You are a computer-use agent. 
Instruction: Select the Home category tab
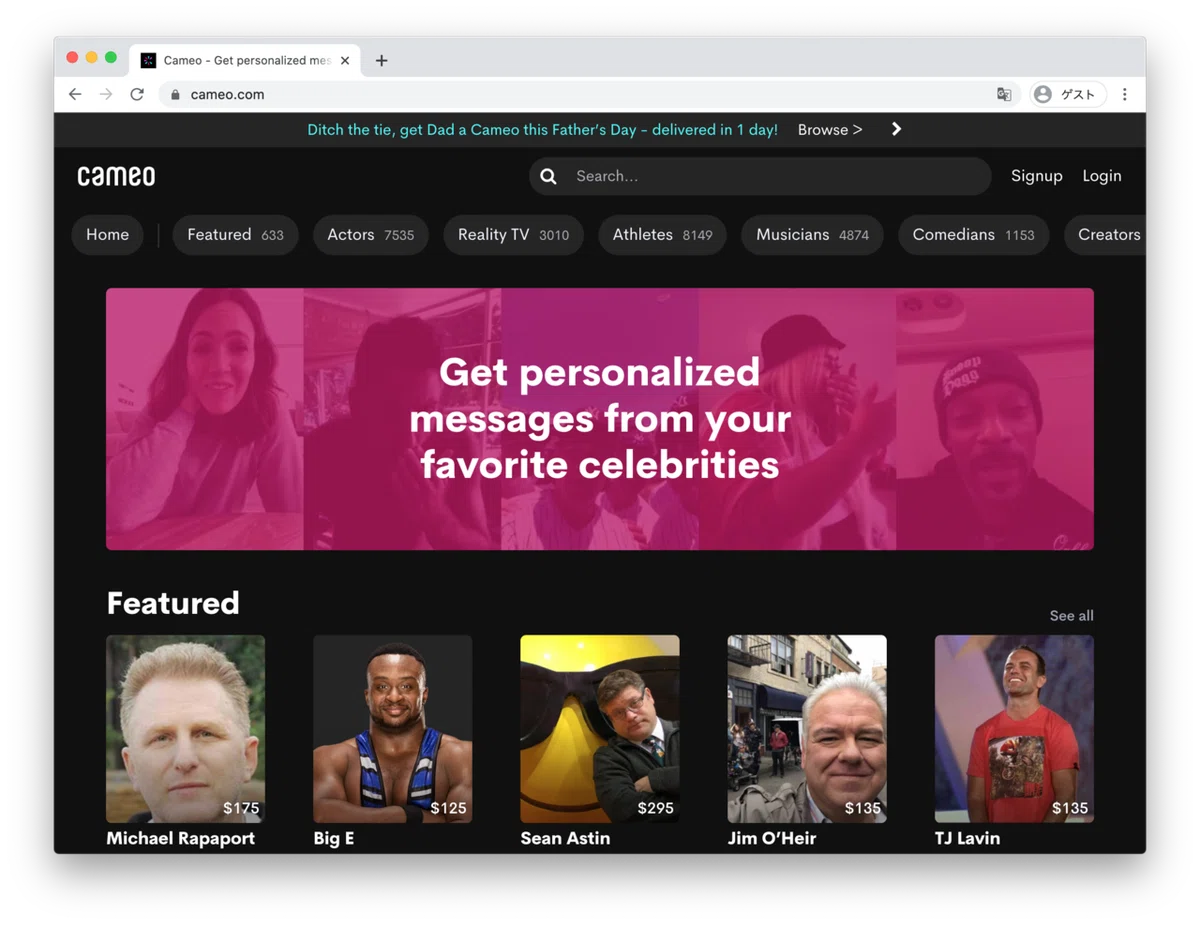(107, 235)
